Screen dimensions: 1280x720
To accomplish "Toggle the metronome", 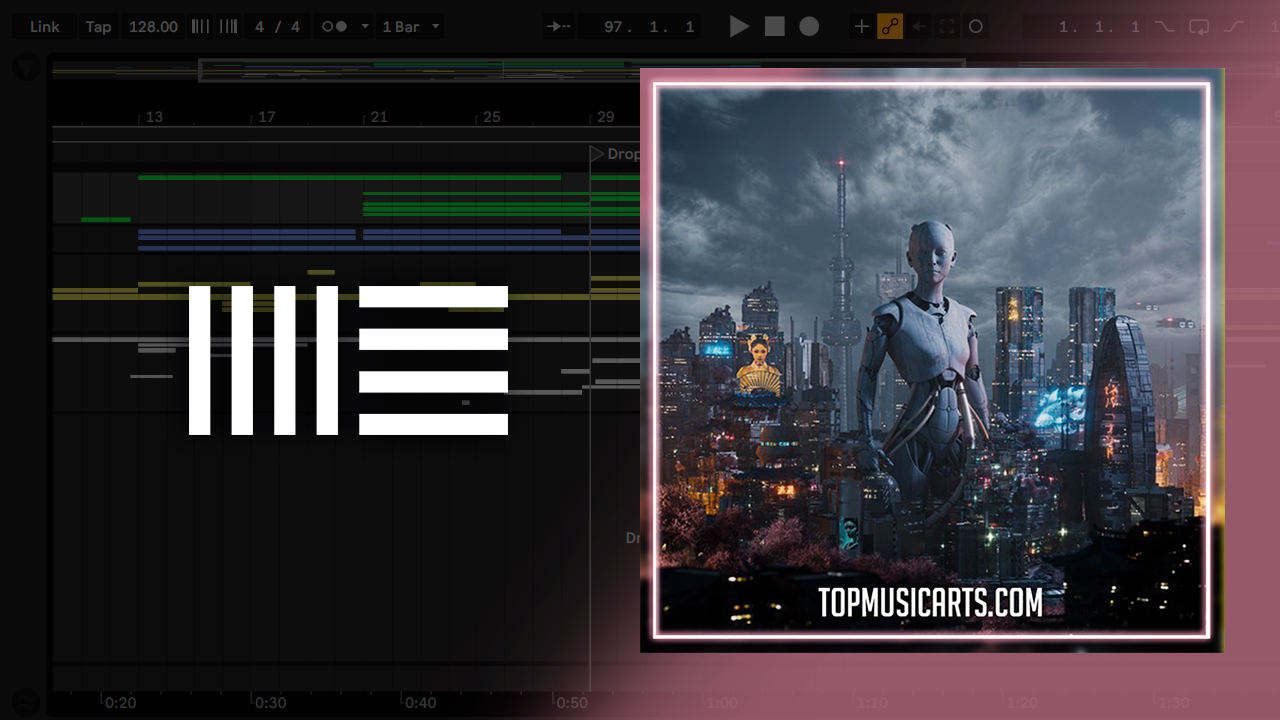I will point(334,27).
